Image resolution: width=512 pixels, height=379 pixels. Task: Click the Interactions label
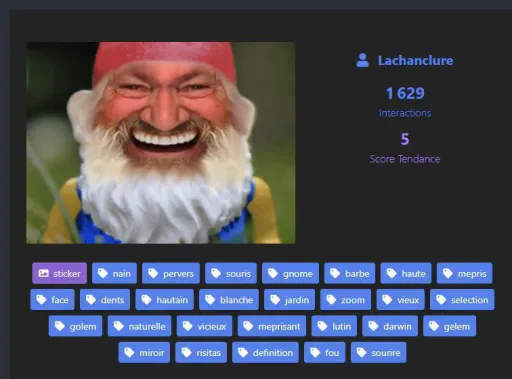405,113
